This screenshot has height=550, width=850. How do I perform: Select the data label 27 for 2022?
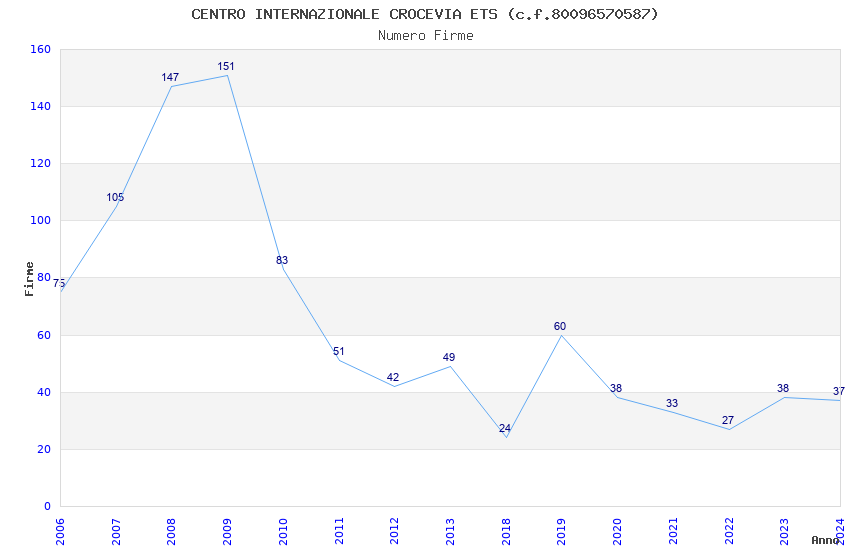pos(728,420)
